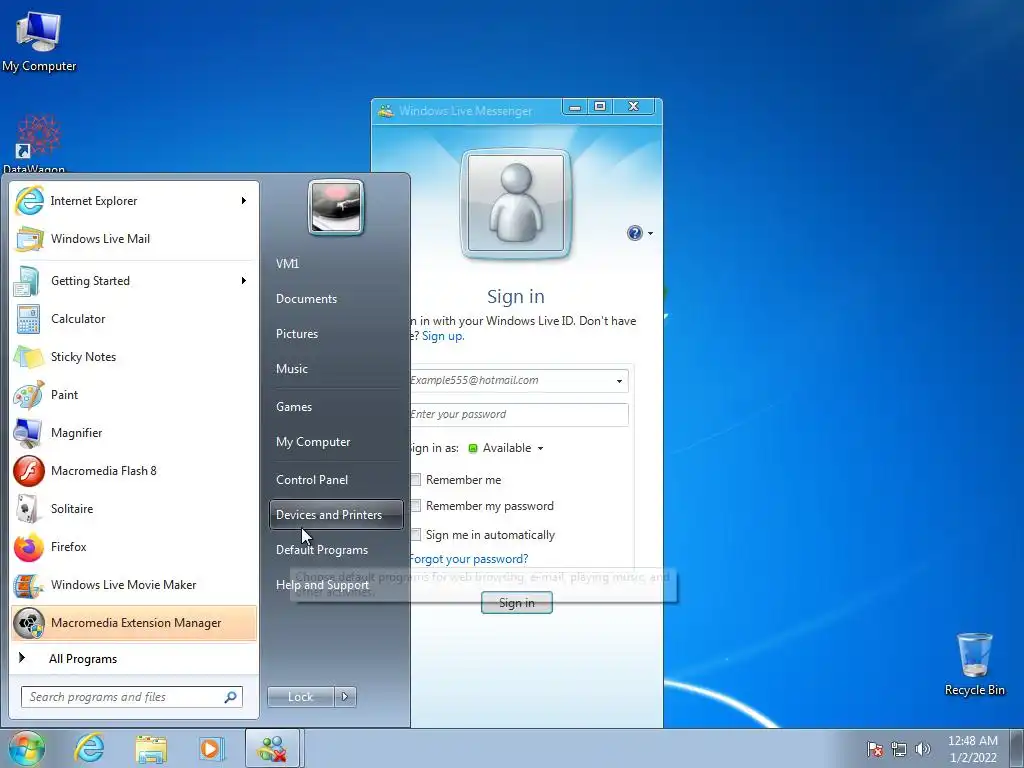
Task: Open the Magnifier icon
Action: point(28,433)
